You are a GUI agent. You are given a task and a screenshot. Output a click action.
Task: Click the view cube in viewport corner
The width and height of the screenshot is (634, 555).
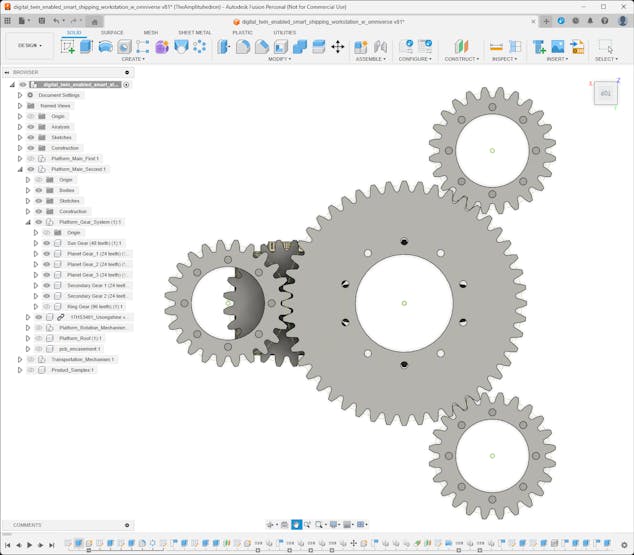(x=605, y=94)
